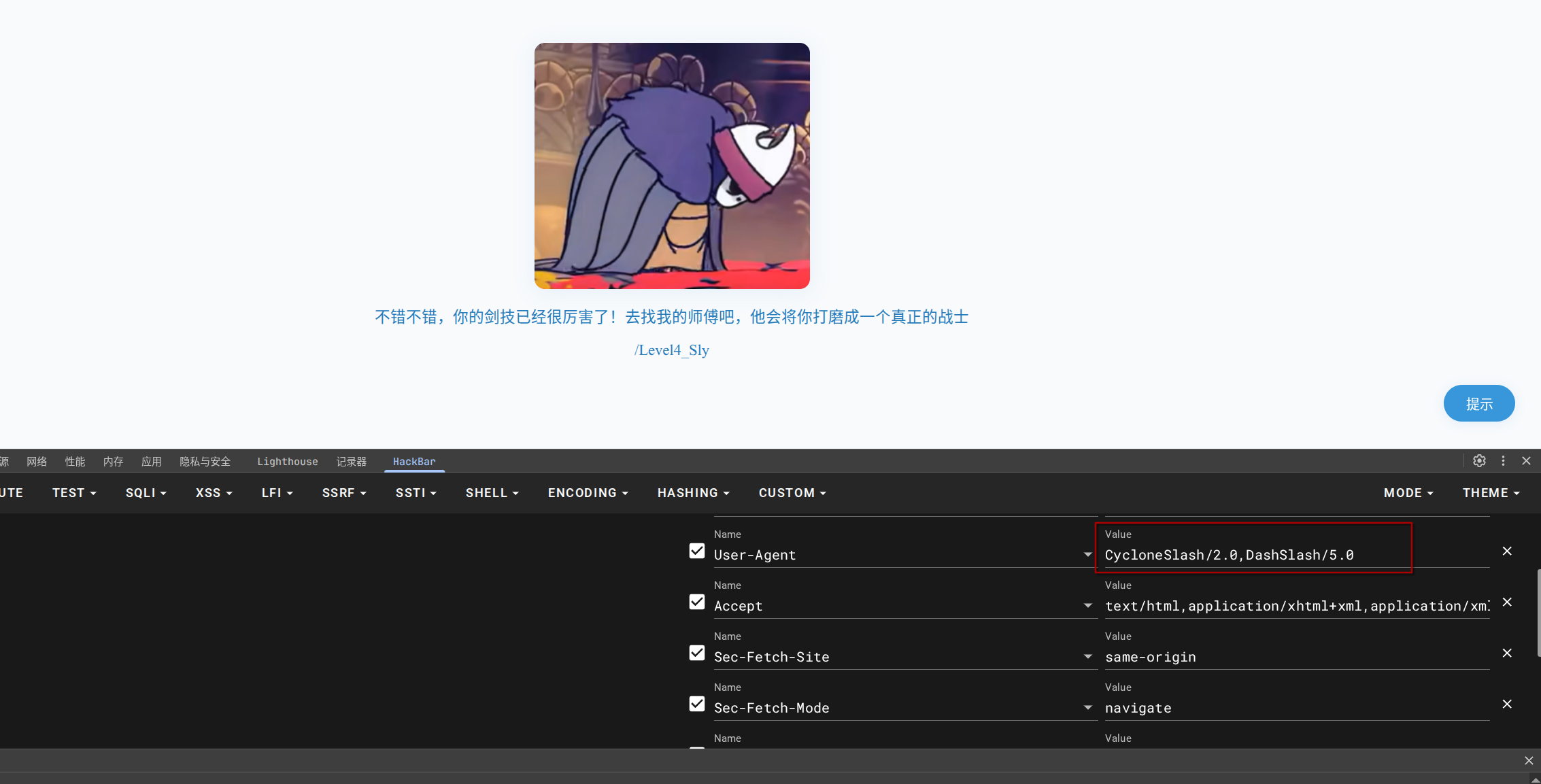This screenshot has height=784, width=1541.
Task: Open DevTools settings gear icon
Action: [1479, 461]
